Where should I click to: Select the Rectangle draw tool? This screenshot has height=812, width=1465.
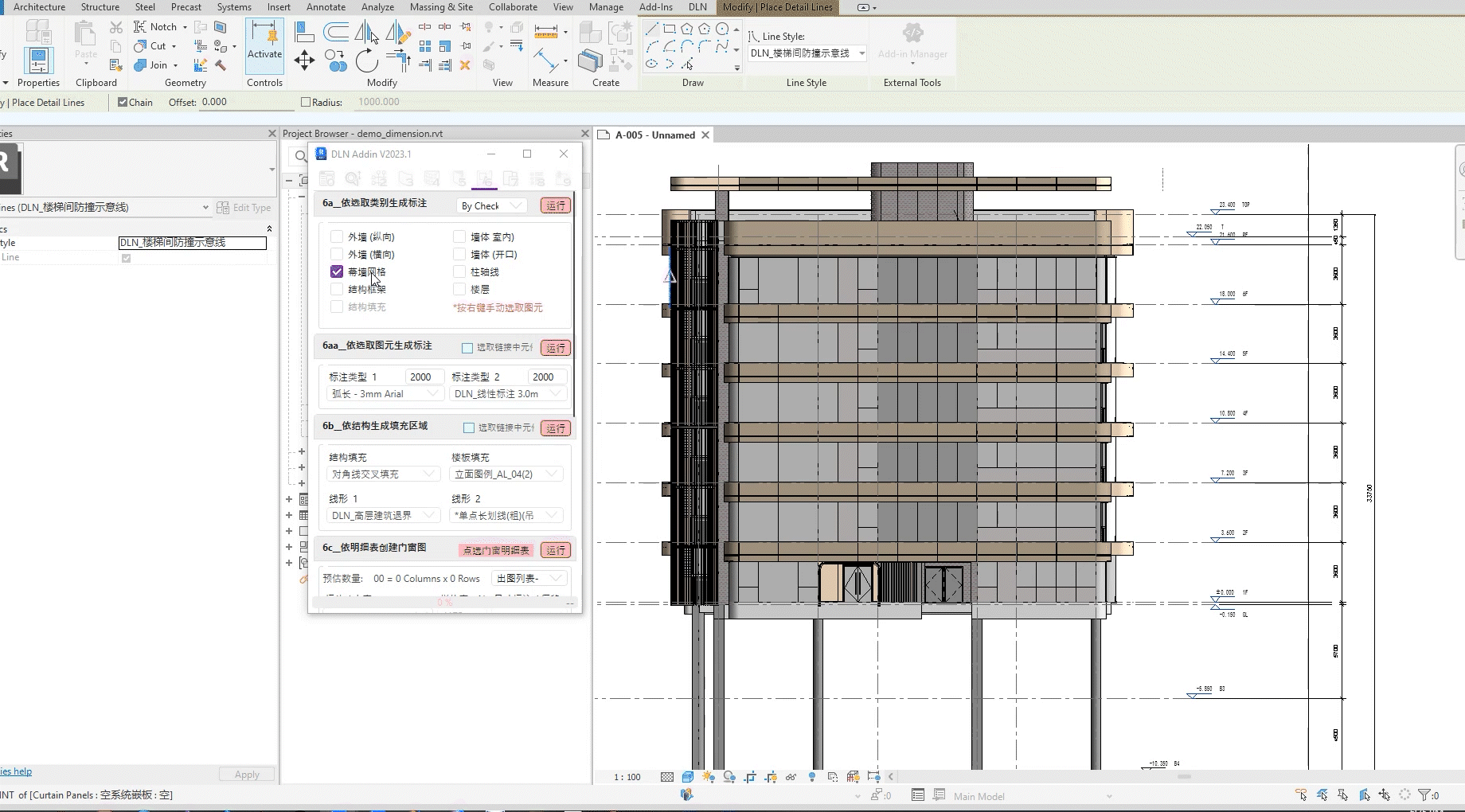(x=670, y=29)
